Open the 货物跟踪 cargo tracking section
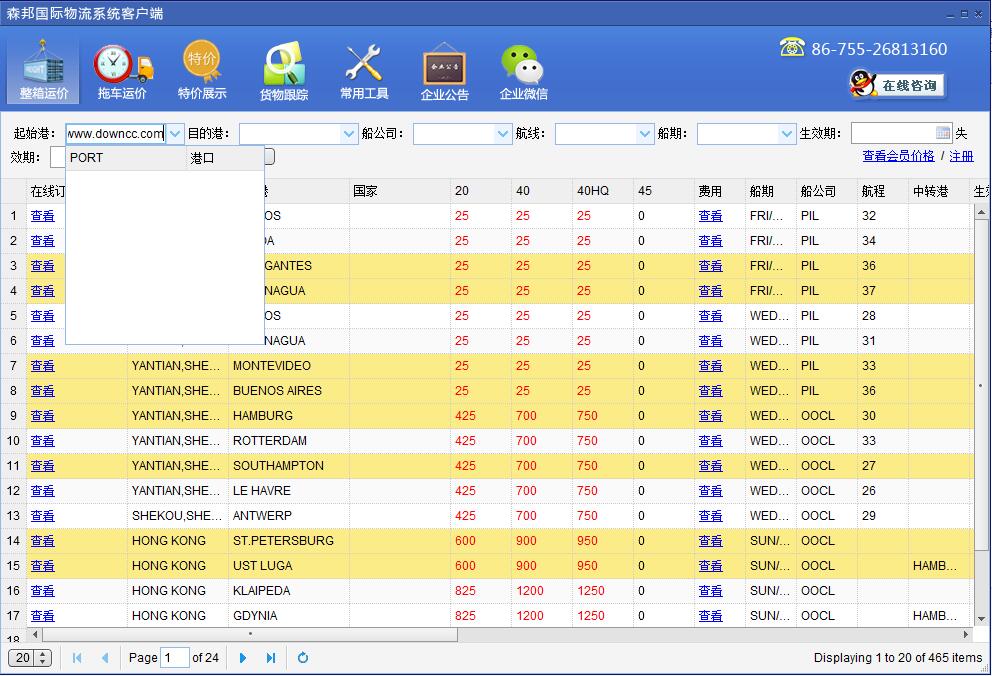Viewport: 992px width, 676px height. [284, 72]
